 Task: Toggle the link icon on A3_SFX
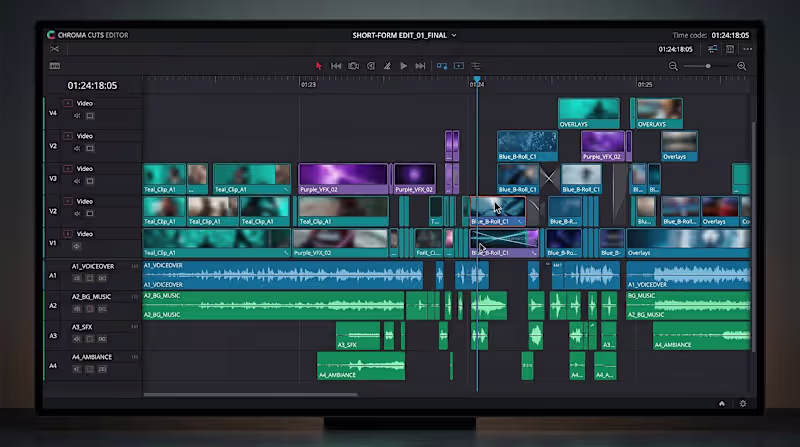[103, 339]
